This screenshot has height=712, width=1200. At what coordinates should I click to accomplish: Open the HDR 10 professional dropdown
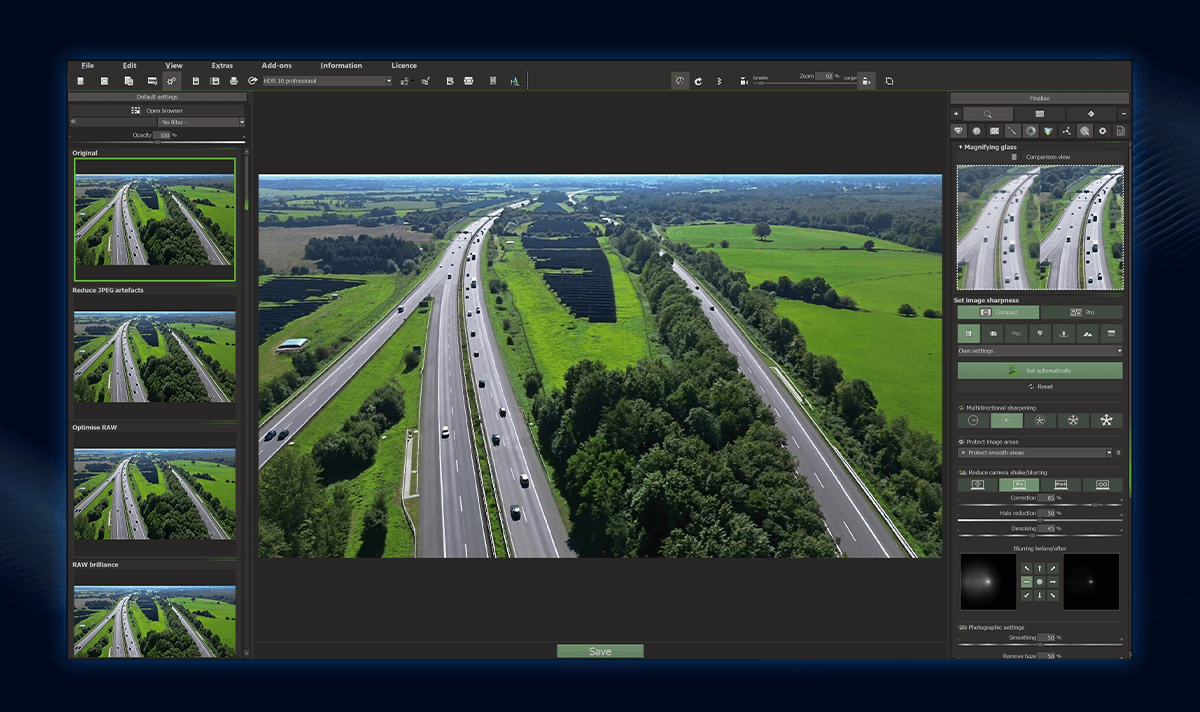327,81
